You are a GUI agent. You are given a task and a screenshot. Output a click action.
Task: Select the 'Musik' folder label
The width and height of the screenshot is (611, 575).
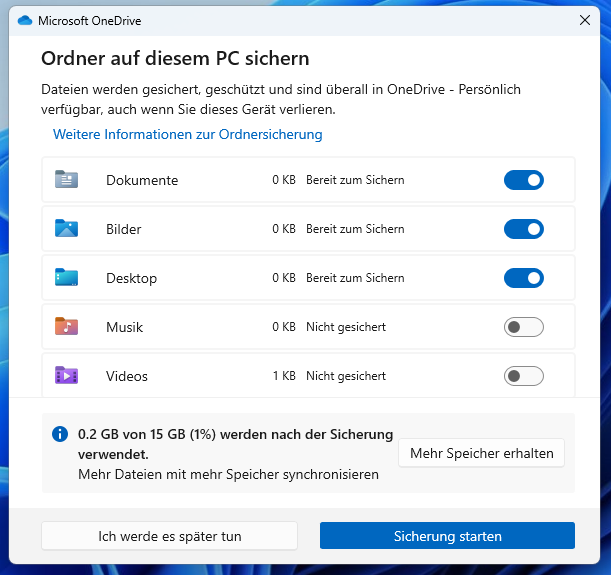(125, 327)
